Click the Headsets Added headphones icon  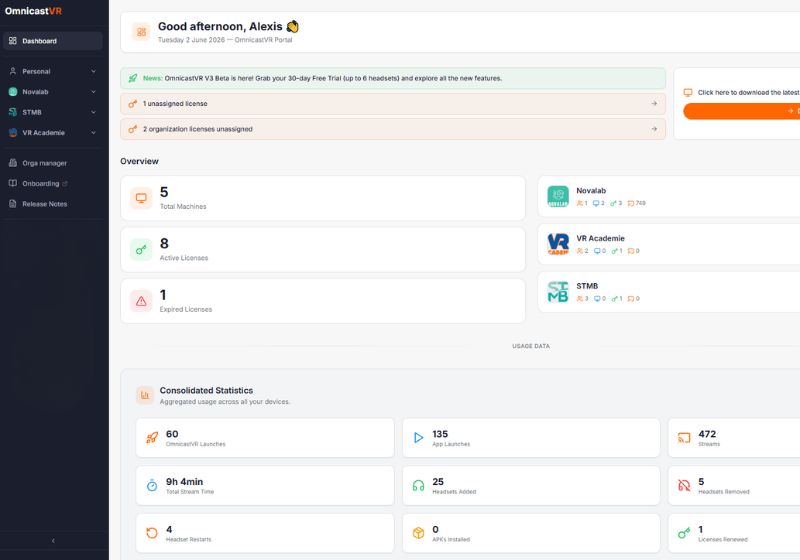coord(418,485)
